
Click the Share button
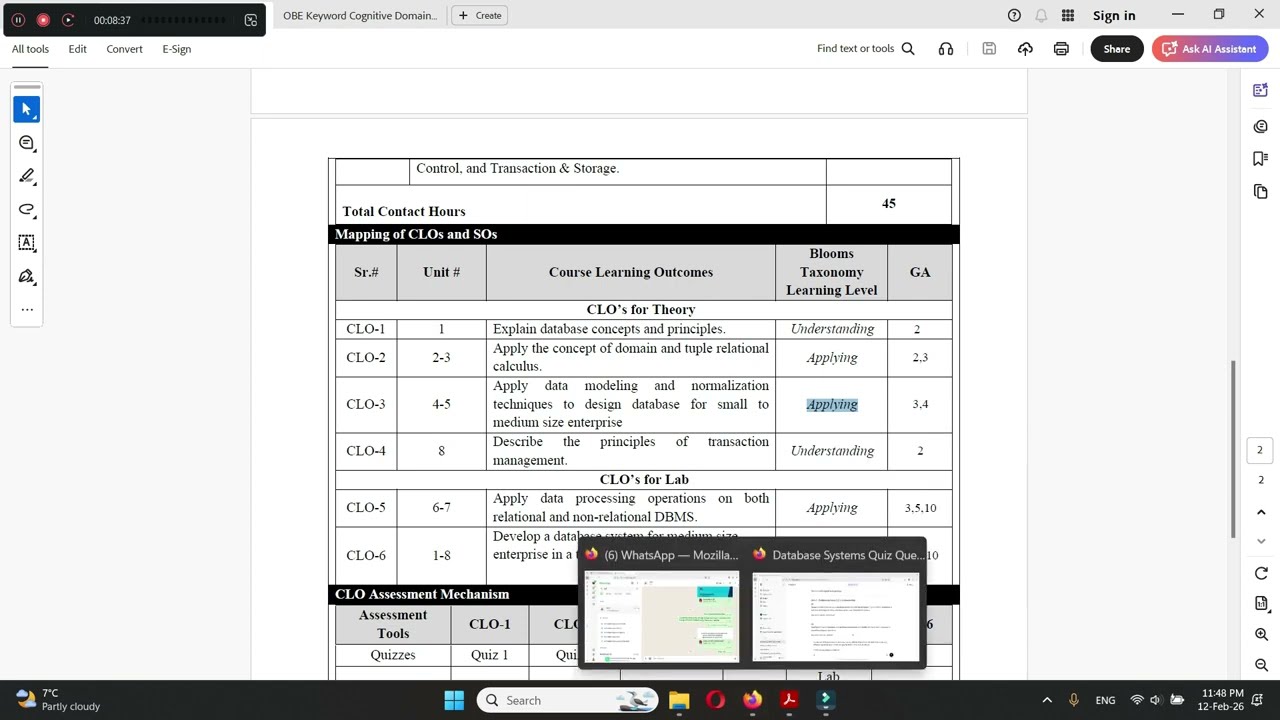1117,49
